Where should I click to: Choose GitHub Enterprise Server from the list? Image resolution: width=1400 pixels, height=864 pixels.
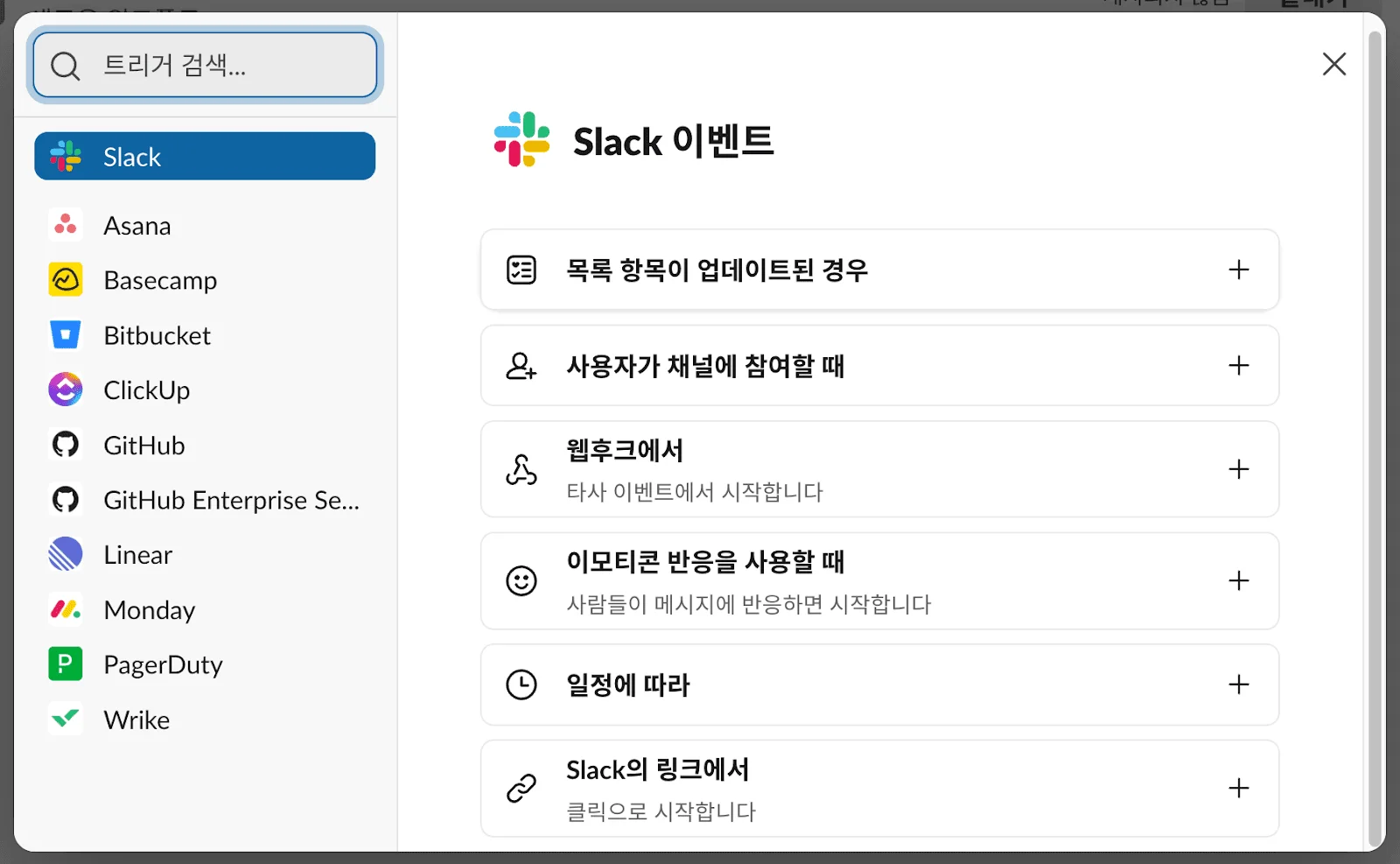[231, 500]
